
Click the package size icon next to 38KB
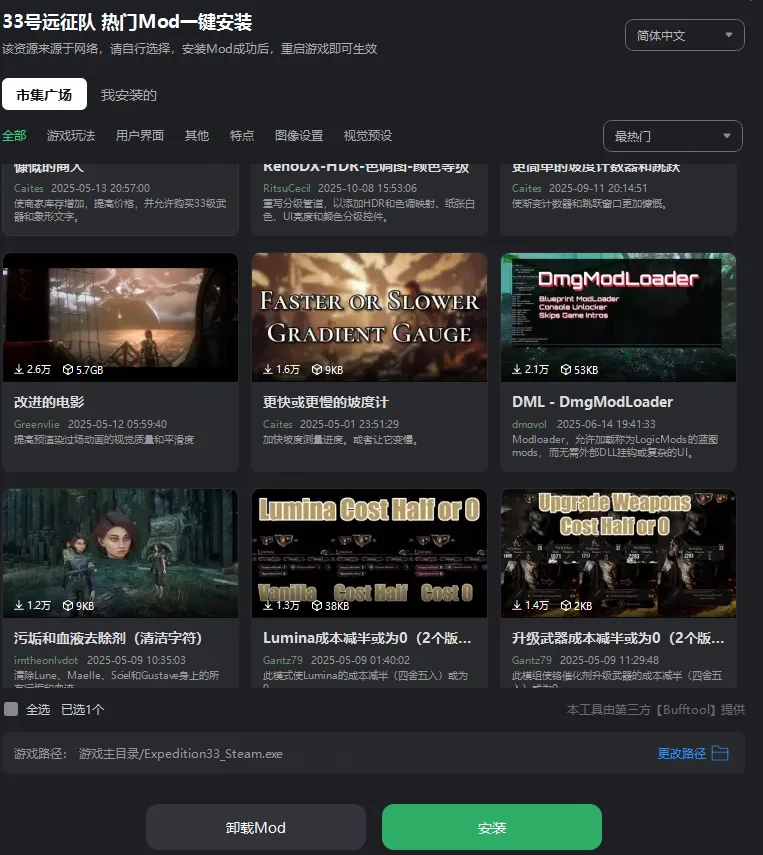(x=317, y=605)
